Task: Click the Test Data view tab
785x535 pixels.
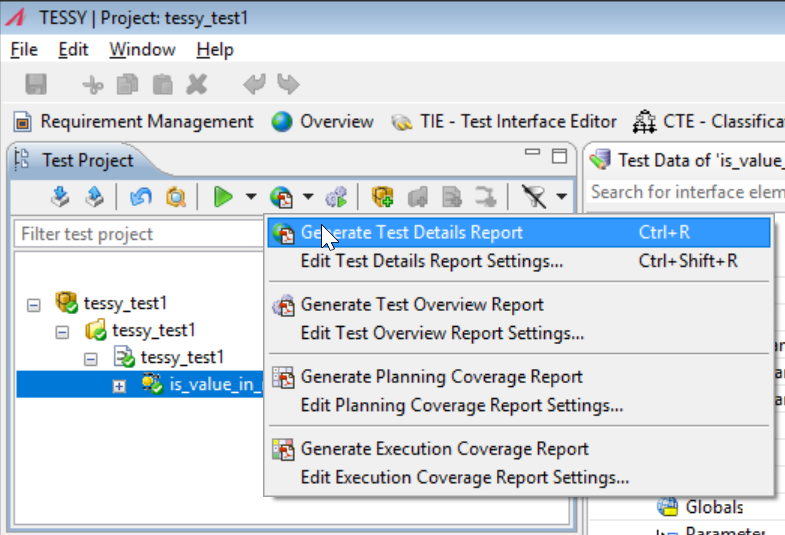Action: pyautogui.click(x=687, y=160)
